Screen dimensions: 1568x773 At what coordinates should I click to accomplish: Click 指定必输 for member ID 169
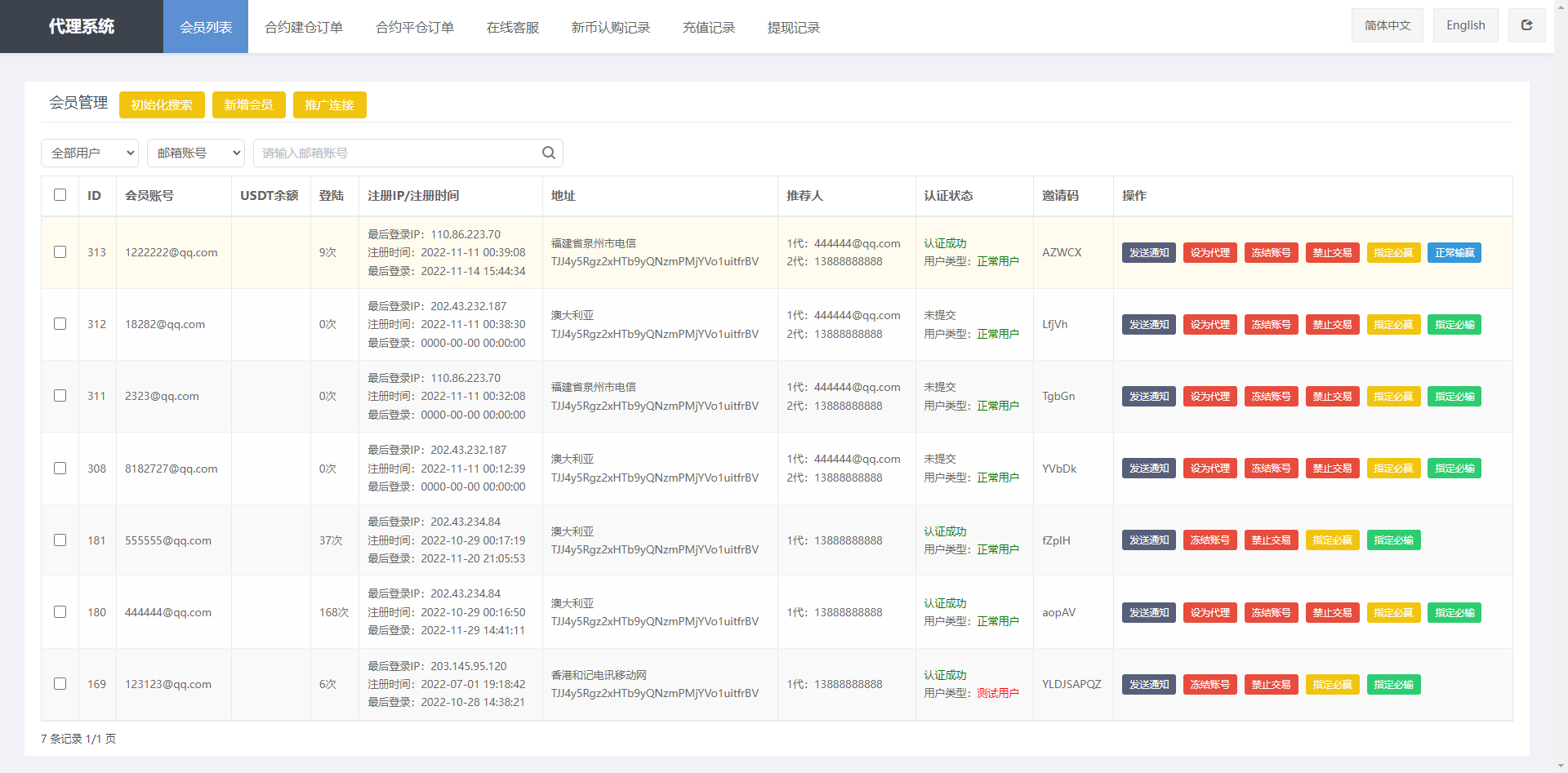pos(1394,684)
